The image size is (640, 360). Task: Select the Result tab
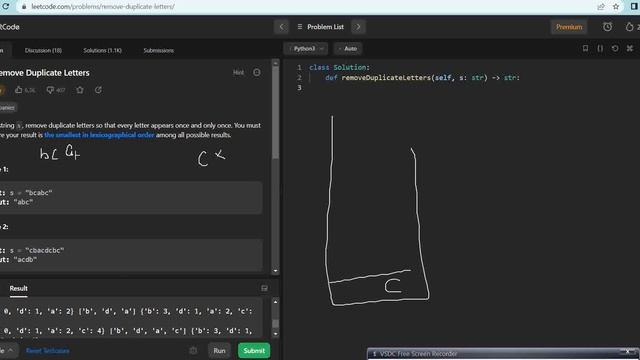click(18, 288)
